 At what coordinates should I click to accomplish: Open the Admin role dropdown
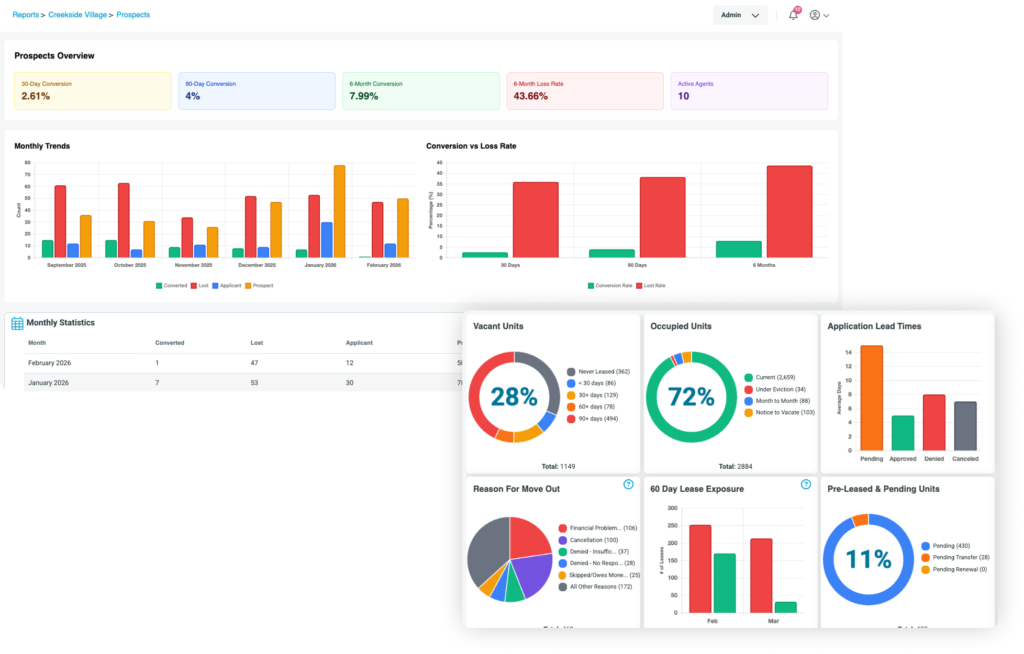[x=740, y=15]
